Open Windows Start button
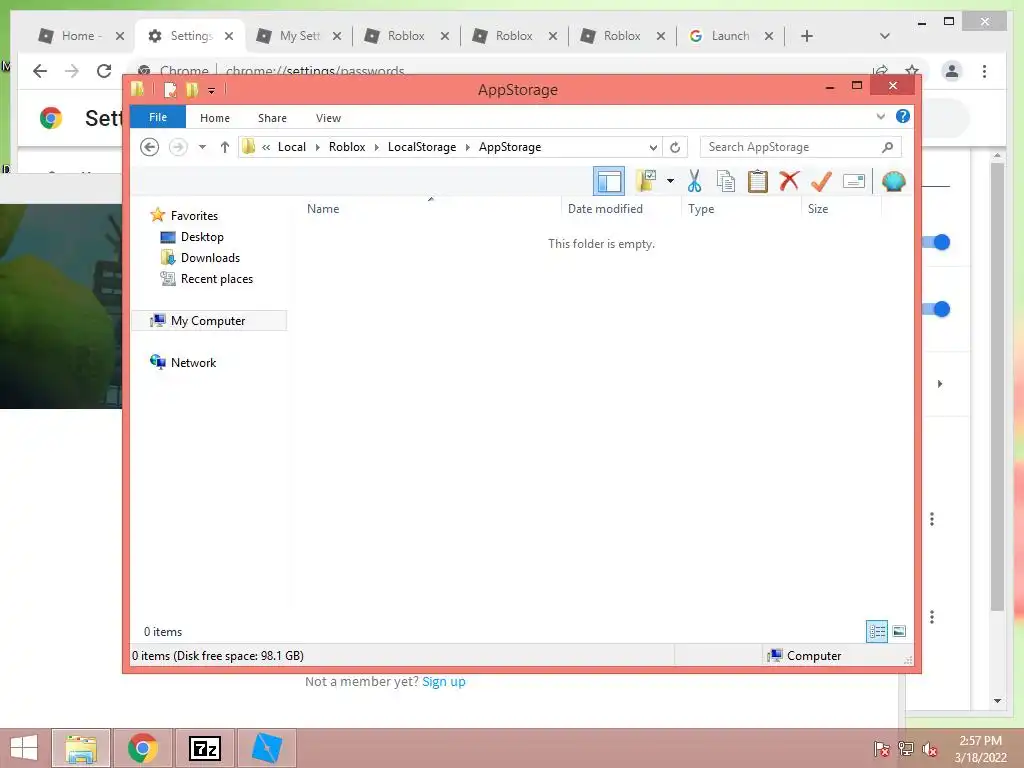 (x=24, y=748)
